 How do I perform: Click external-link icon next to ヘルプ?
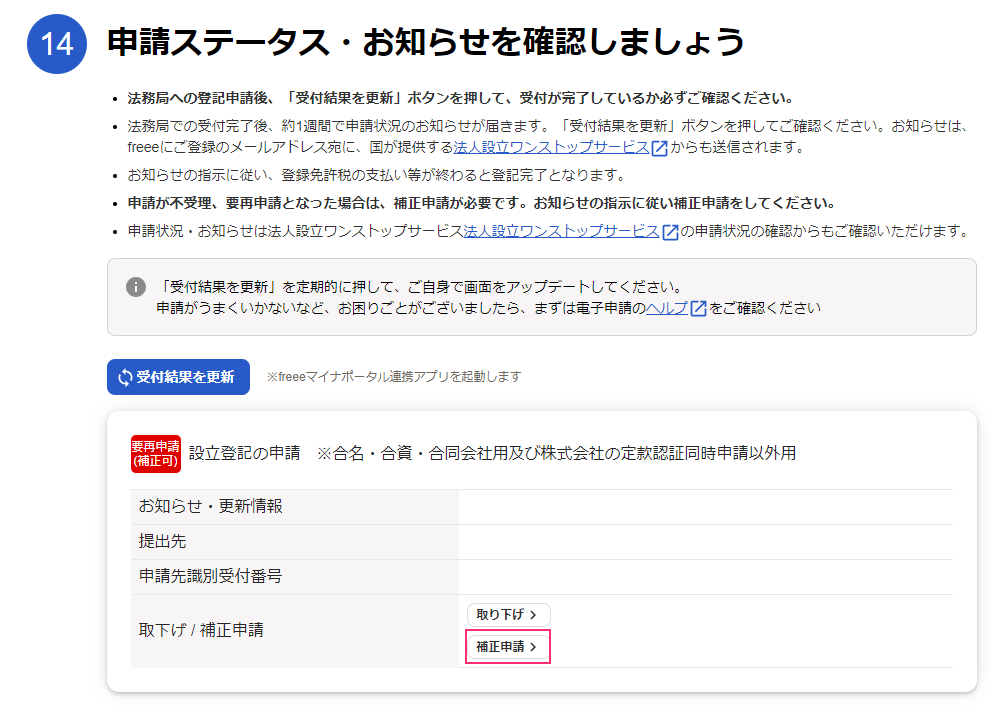pos(698,309)
